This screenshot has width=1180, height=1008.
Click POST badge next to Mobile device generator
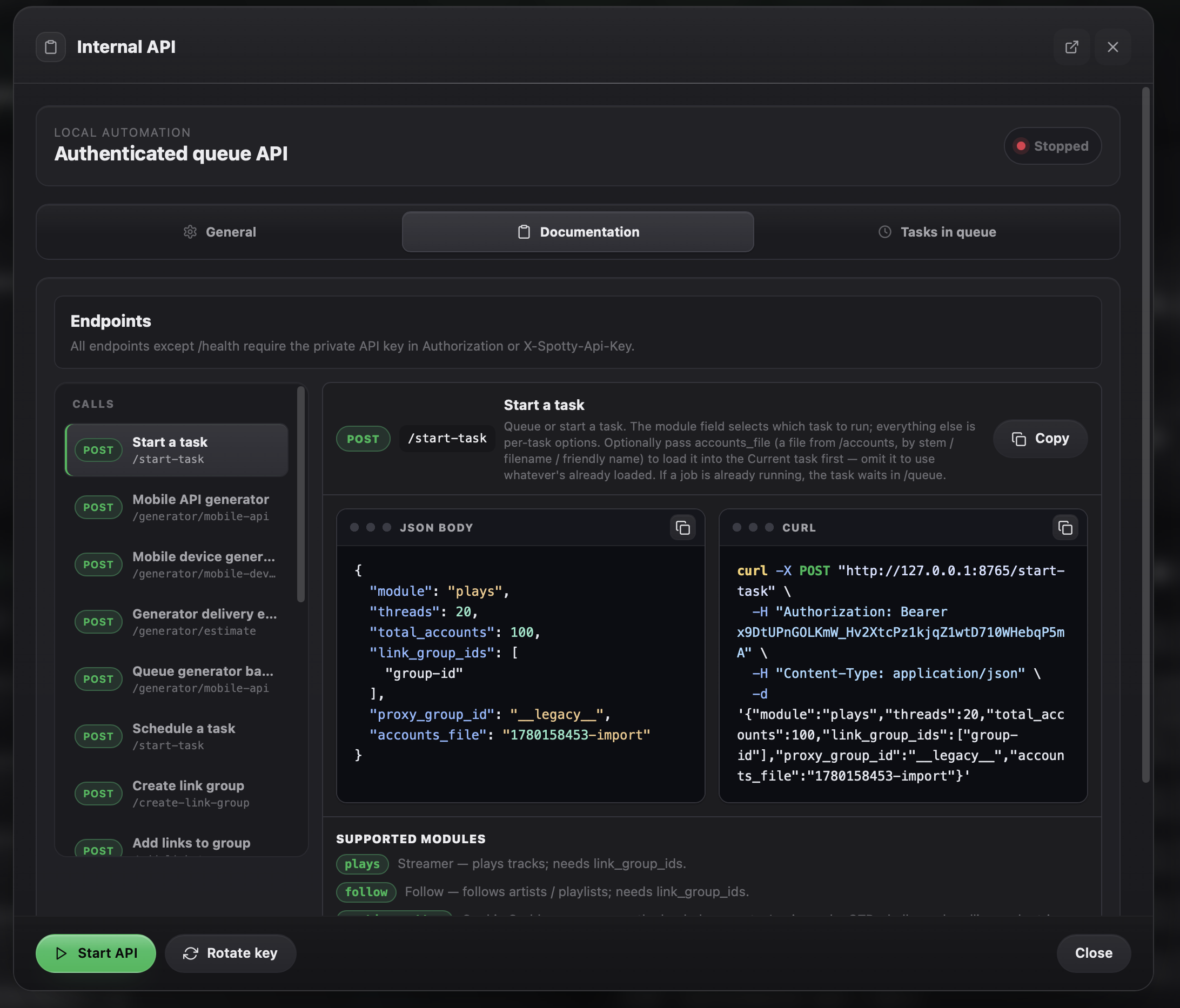[98, 565]
